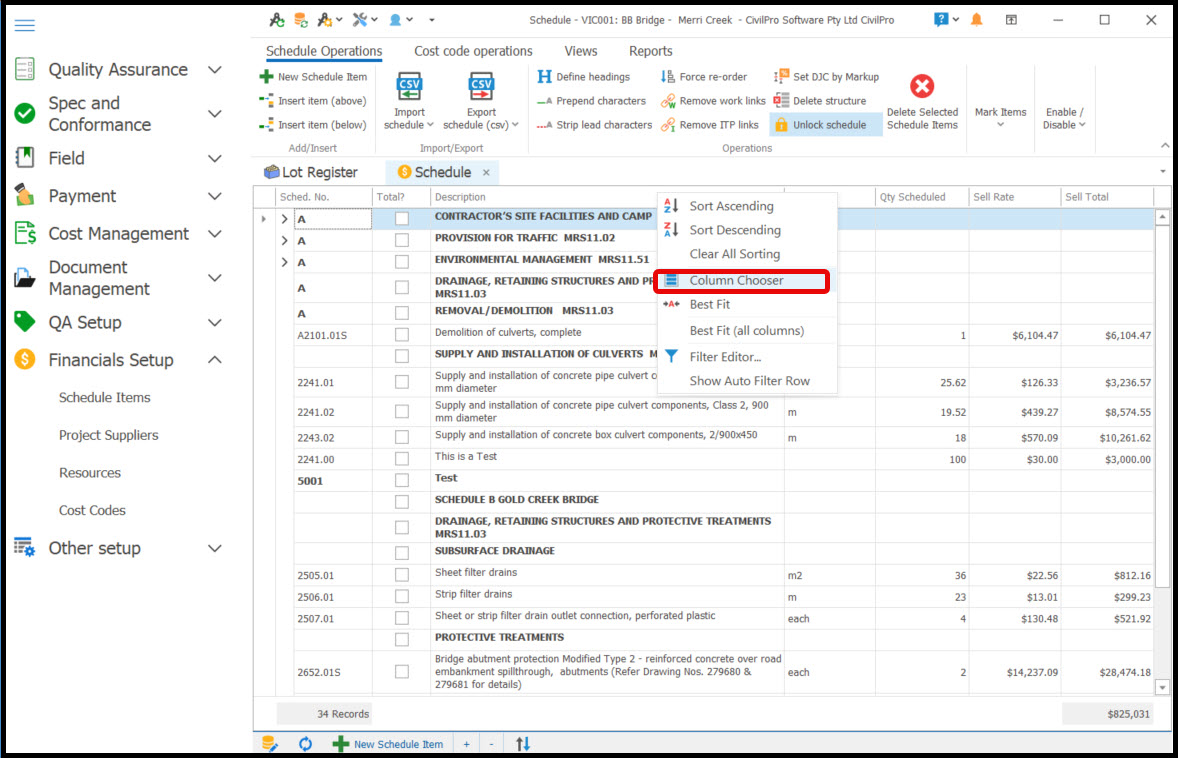1178x758 pixels.
Task: Click the scroll down arrow of grid scrollbar
Action: [1162, 687]
